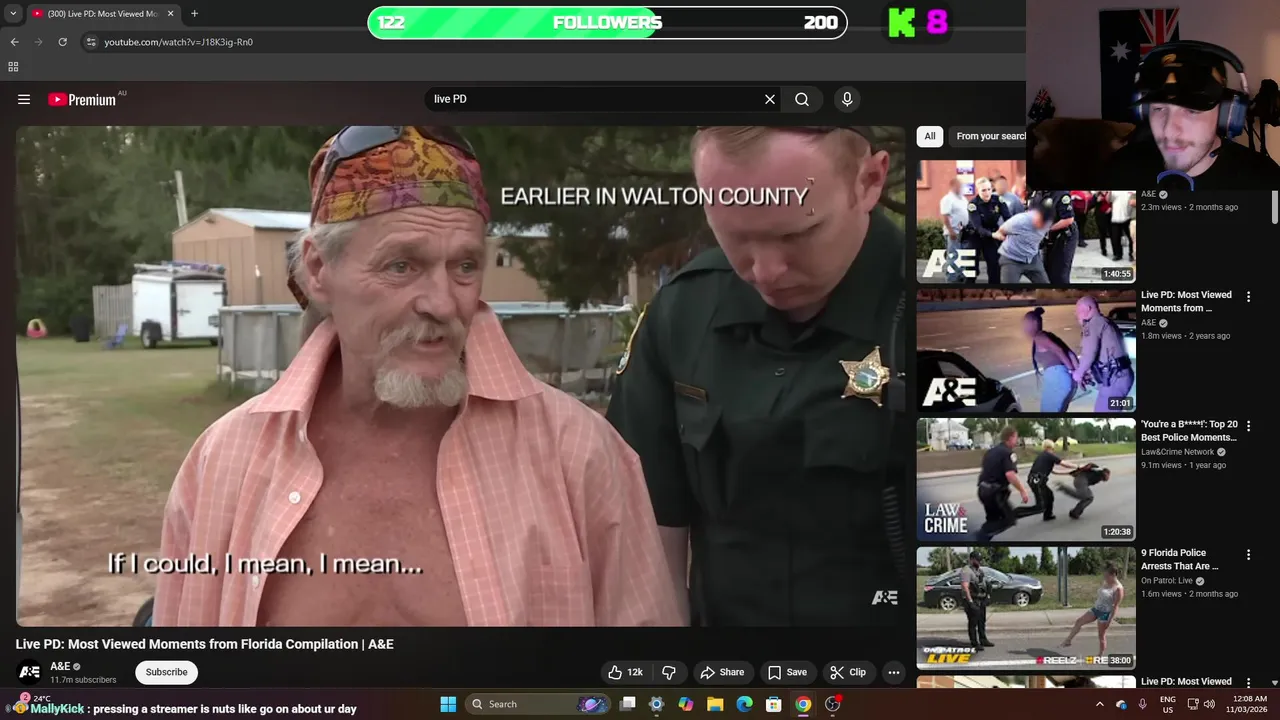
Task: Click the taskbar Search box
Action: (538, 704)
